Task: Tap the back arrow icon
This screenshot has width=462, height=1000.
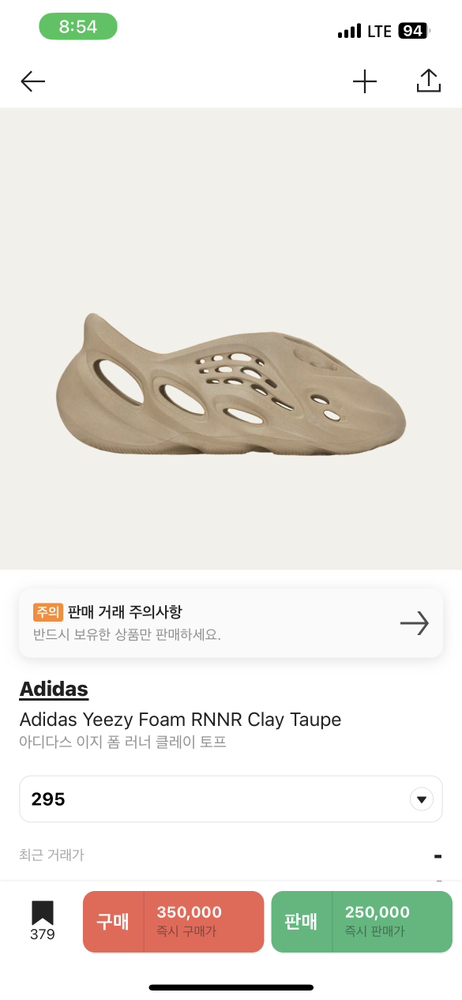Action: (x=33, y=82)
